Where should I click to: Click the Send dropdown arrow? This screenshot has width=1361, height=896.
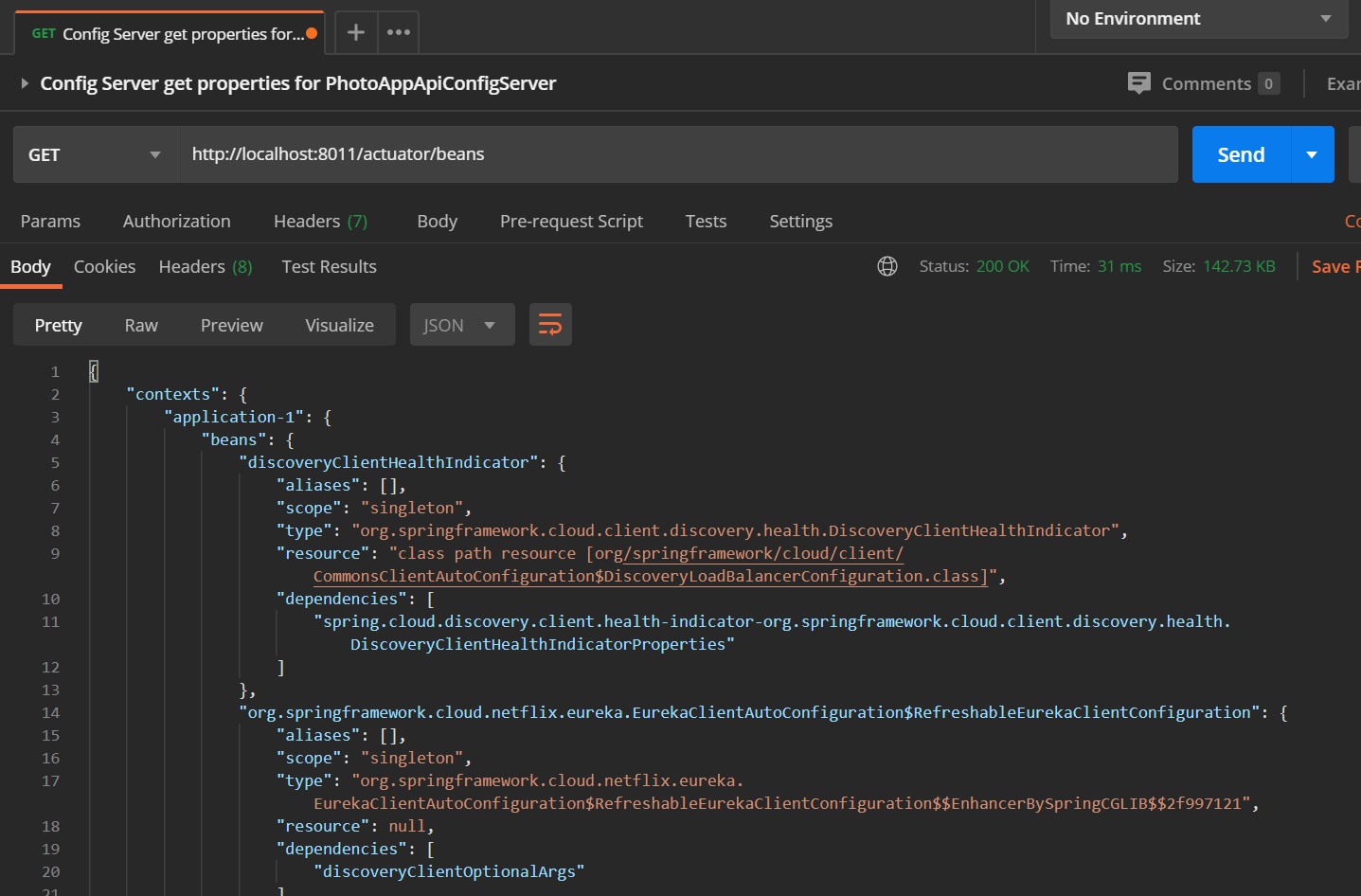[x=1312, y=154]
